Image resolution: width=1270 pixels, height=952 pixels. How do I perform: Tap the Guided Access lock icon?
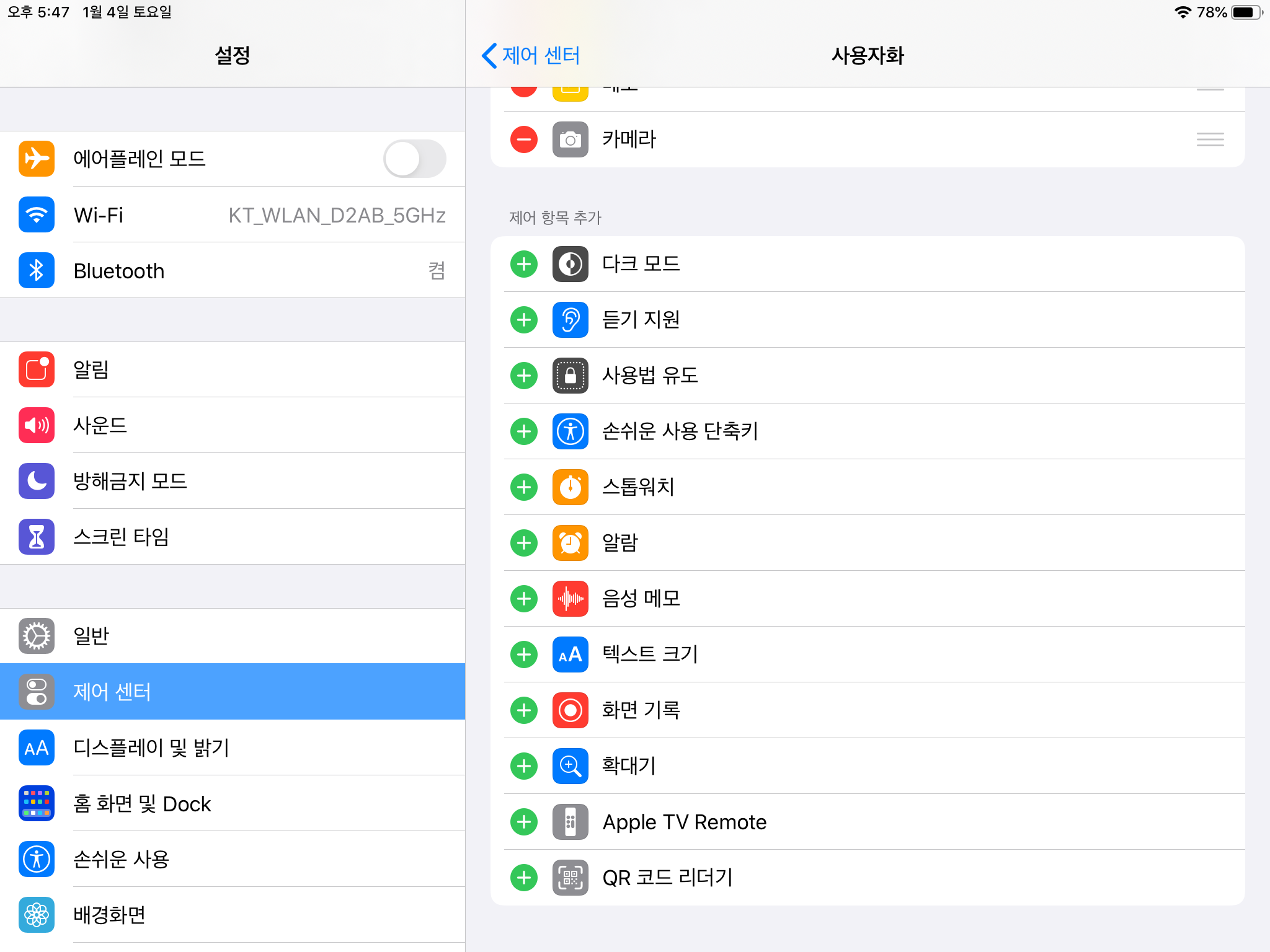(x=570, y=376)
